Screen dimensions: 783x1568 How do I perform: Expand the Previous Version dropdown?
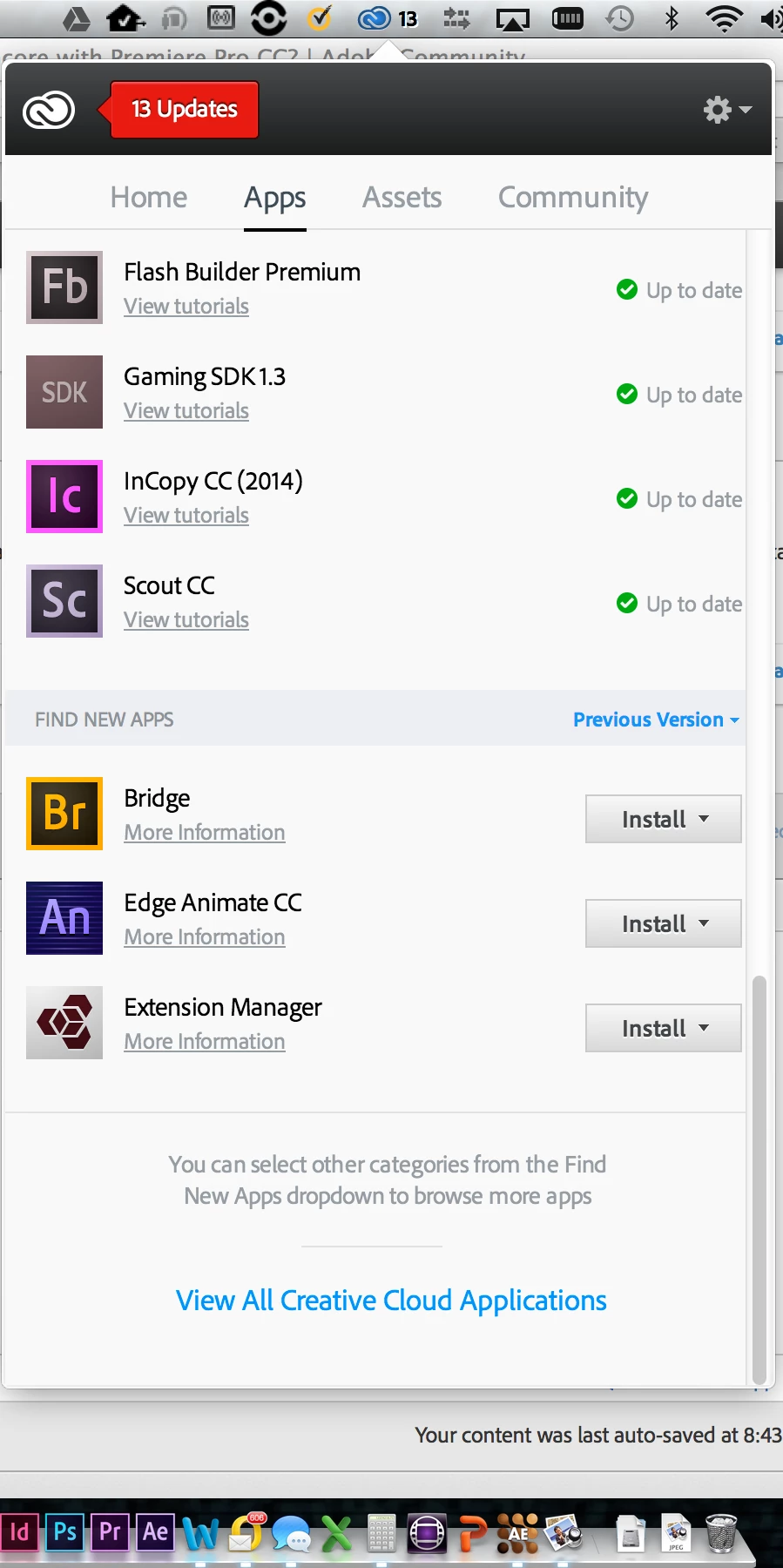pos(657,720)
